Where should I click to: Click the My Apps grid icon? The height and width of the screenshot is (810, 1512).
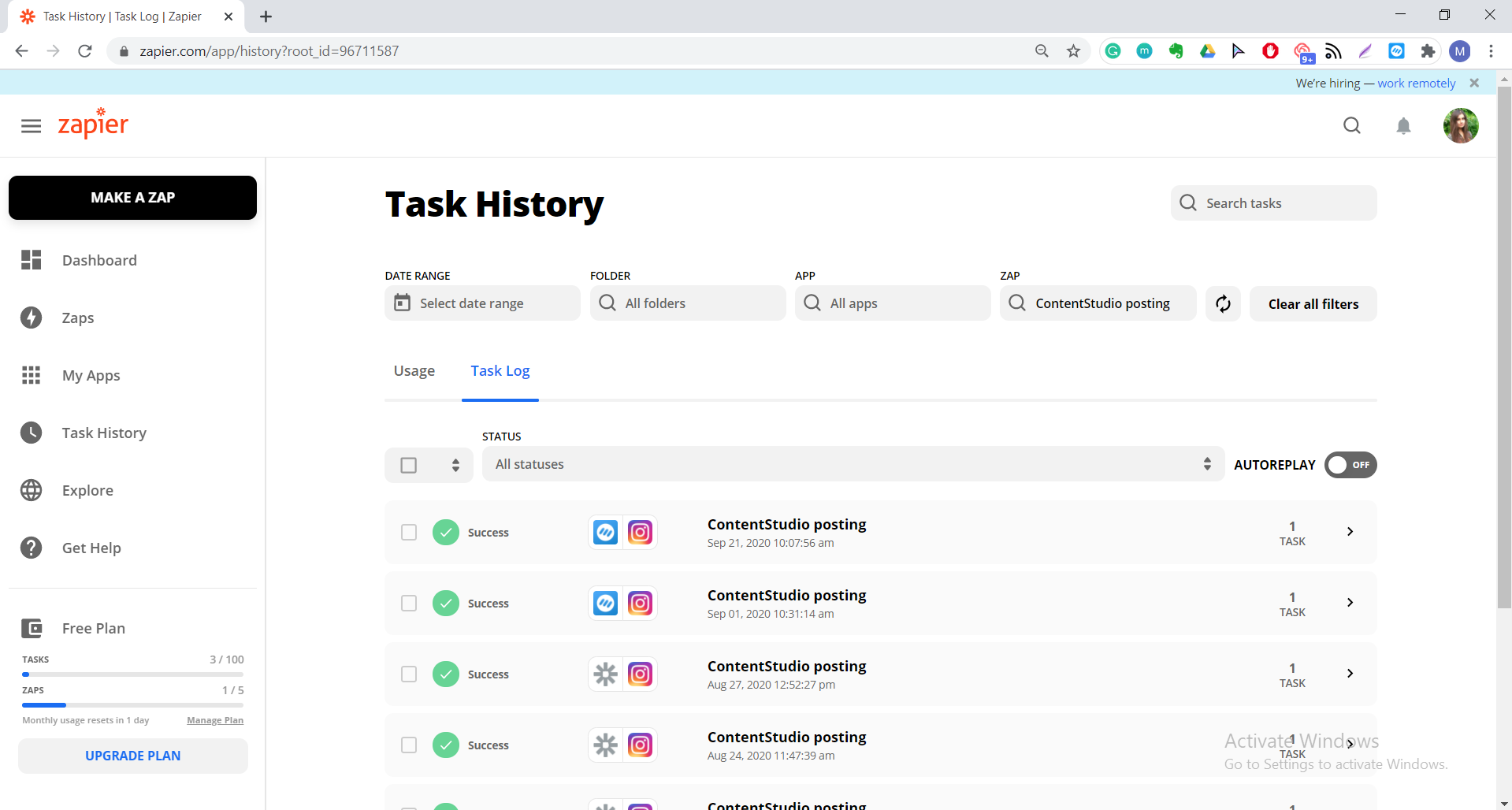click(32, 375)
